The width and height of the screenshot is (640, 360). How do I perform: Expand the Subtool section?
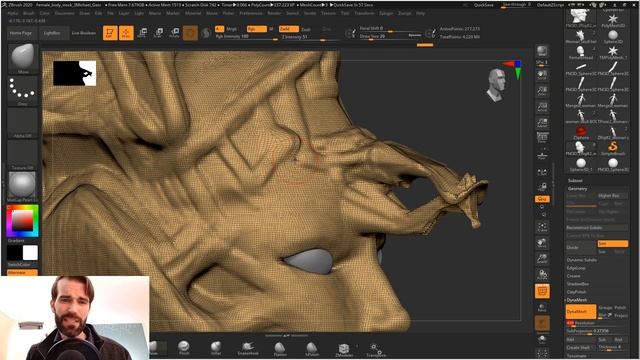click(575, 180)
